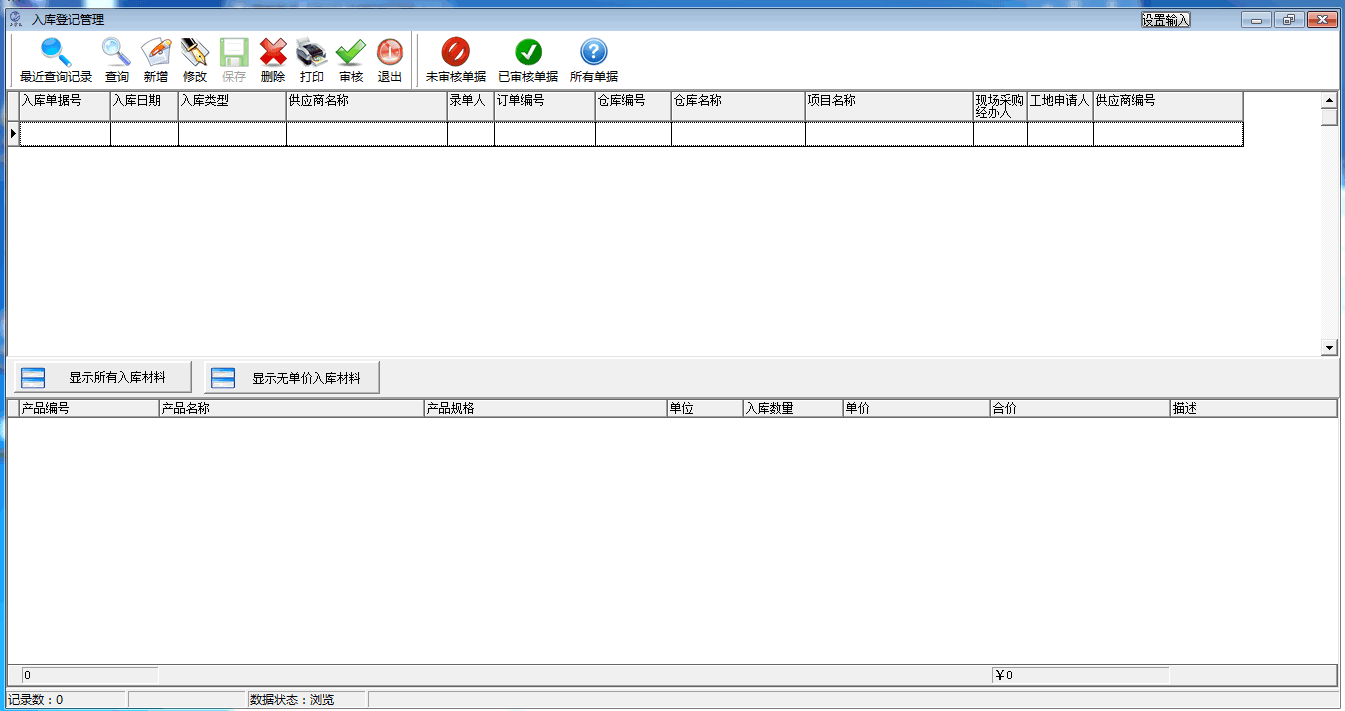Click the empty 入库单据号 cell in first row
1345x711 pixels.
[65, 134]
